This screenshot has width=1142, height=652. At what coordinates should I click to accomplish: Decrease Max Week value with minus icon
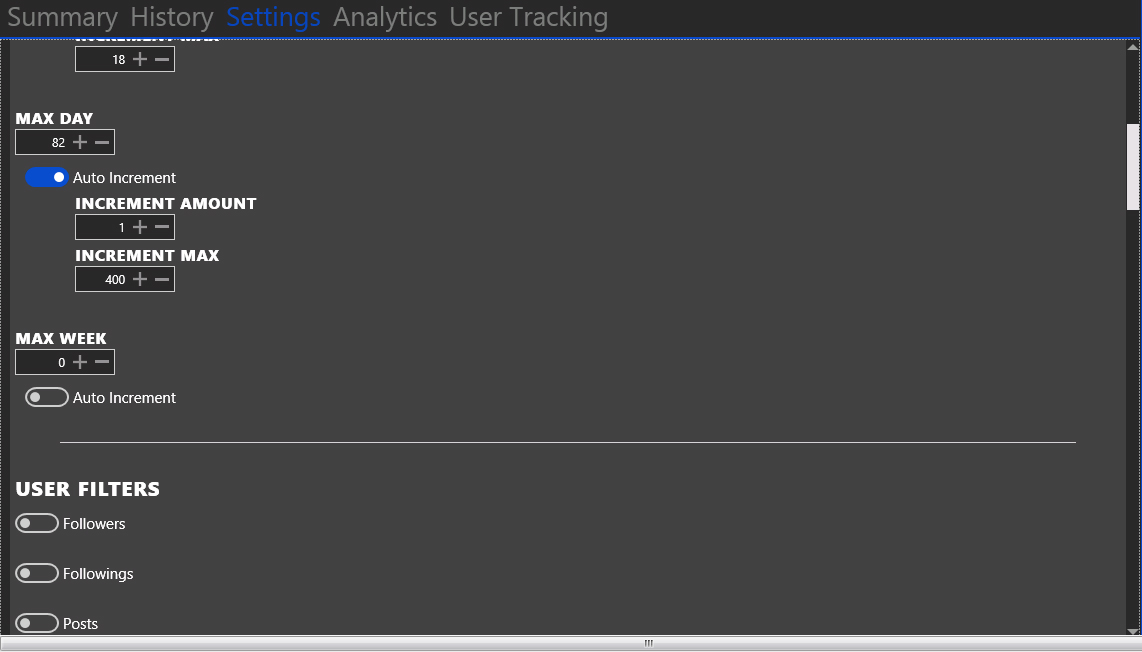coord(102,362)
